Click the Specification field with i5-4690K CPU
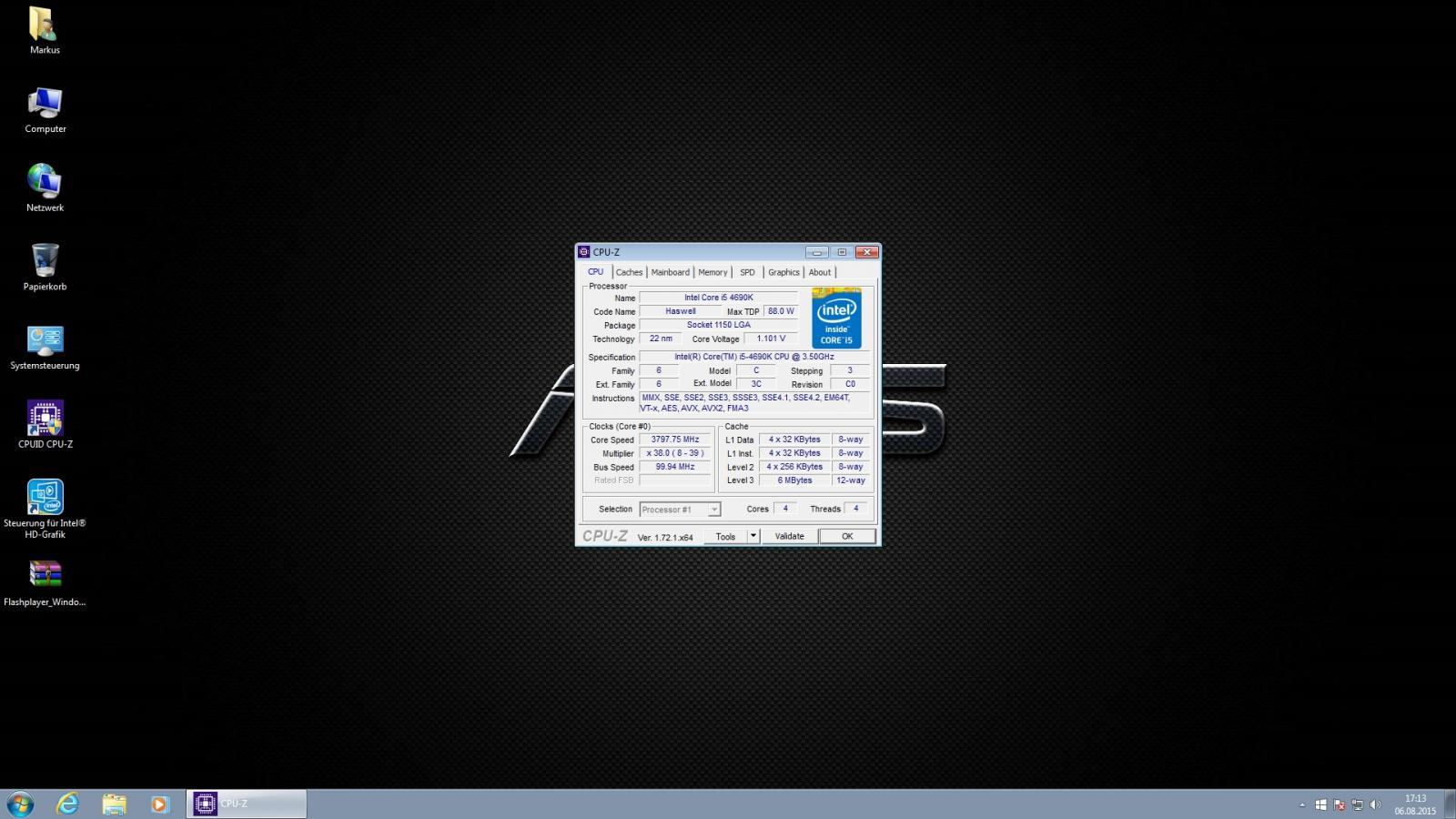 click(754, 357)
